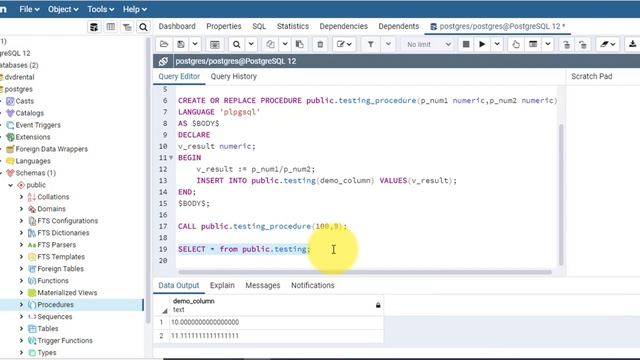
Task: Select the Query Editor tab
Action: [x=179, y=76]
